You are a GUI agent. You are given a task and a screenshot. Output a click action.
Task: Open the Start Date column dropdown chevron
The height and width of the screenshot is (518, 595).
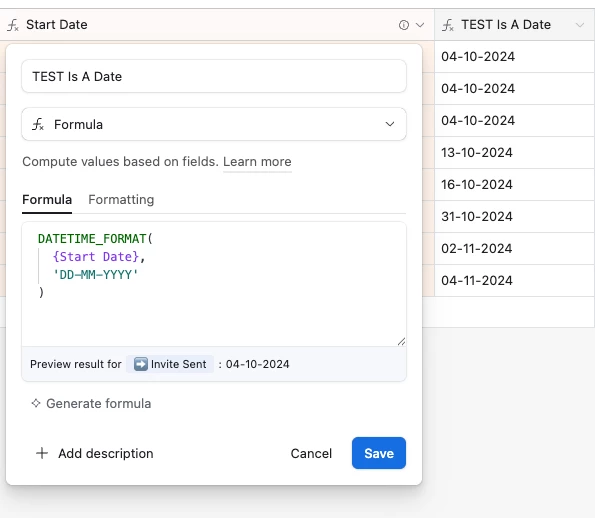coord(420,25)
